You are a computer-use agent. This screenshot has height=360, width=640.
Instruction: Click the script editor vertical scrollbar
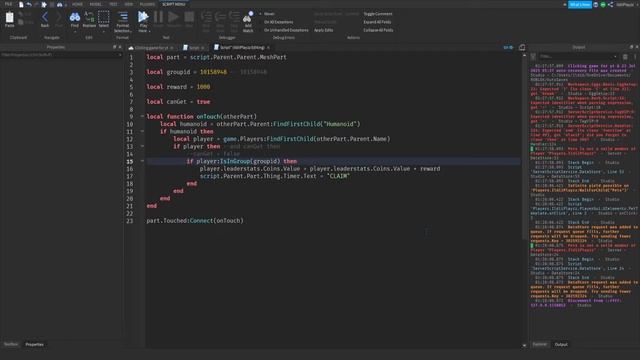524,147
